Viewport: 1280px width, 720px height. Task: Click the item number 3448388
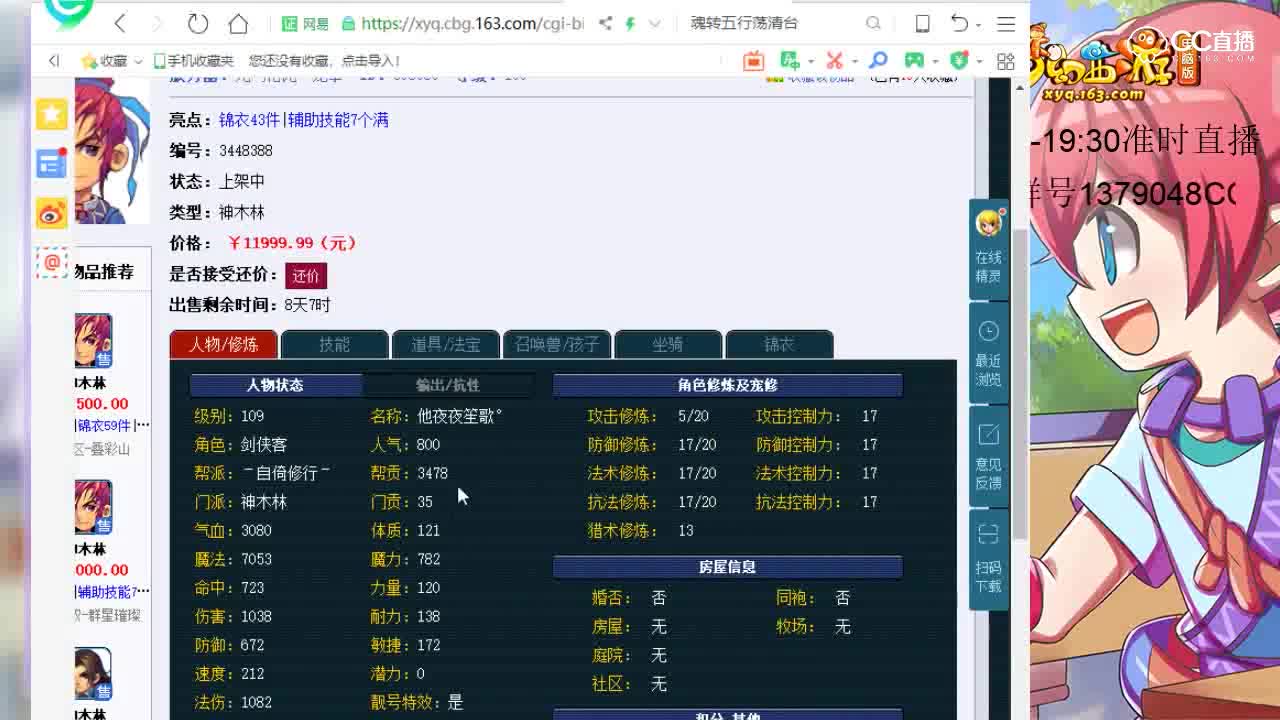(246, 151)
